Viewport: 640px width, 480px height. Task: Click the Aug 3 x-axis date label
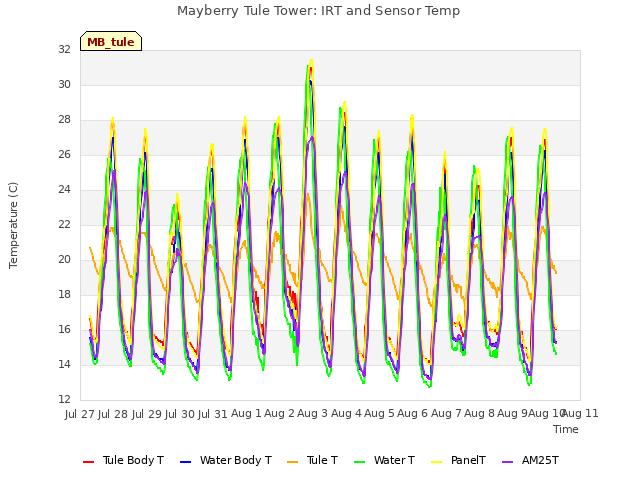(313, 413)
